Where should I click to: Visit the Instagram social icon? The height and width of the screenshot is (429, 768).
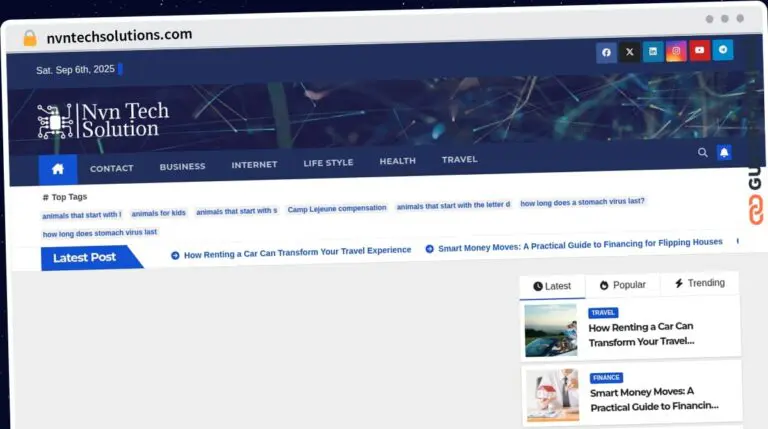point(676,51)
